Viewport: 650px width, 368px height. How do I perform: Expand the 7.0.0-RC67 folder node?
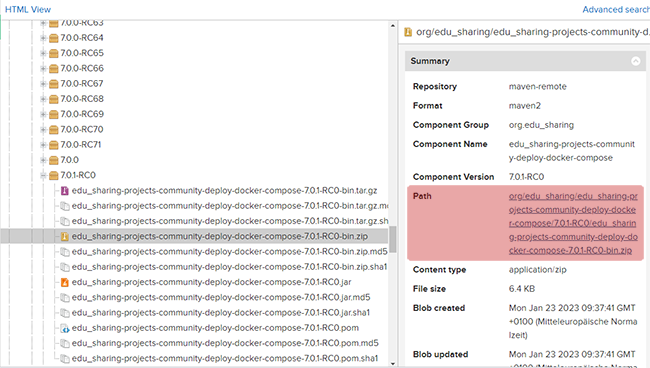pyautogui.click(x=43, y=84)
